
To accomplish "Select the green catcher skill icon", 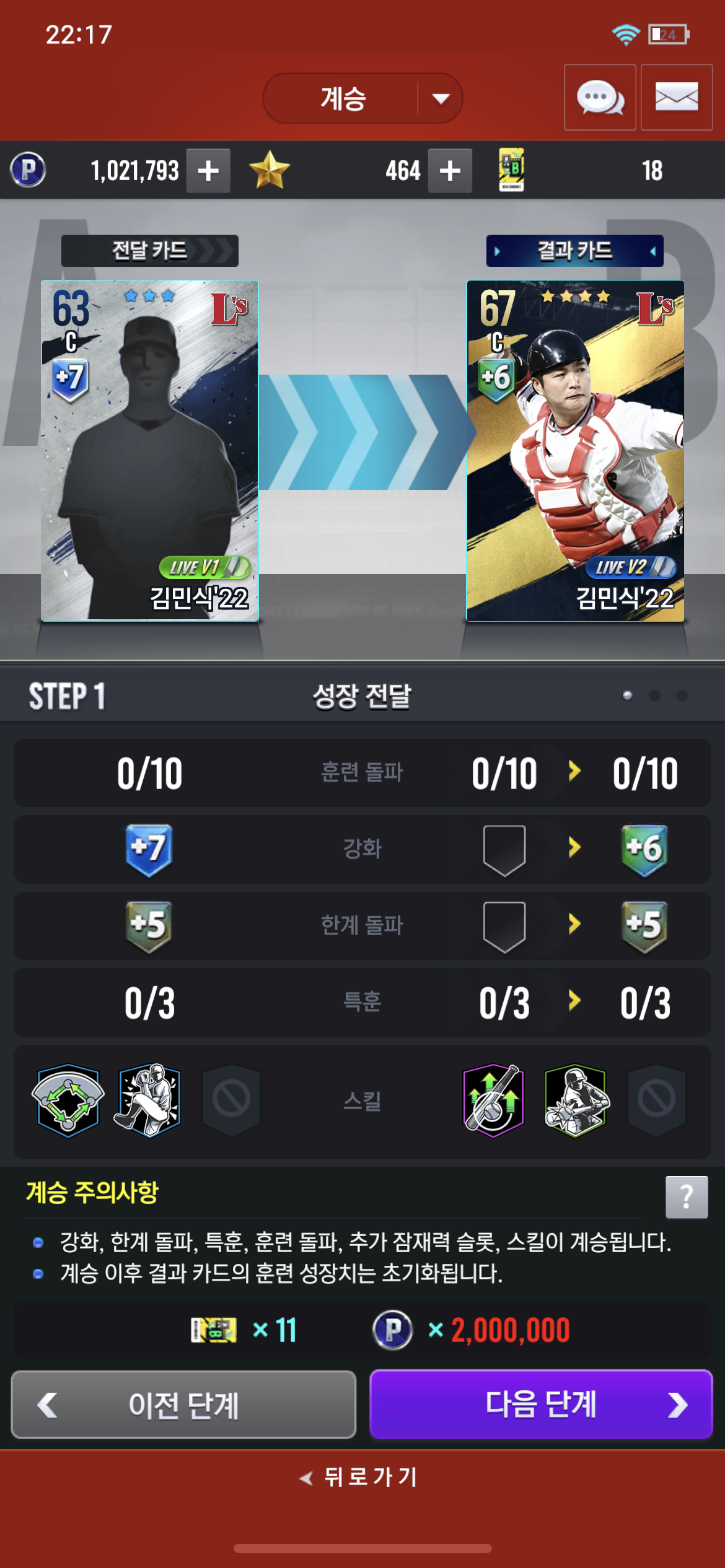I will pyautogui.click(x=575, y=1100).
